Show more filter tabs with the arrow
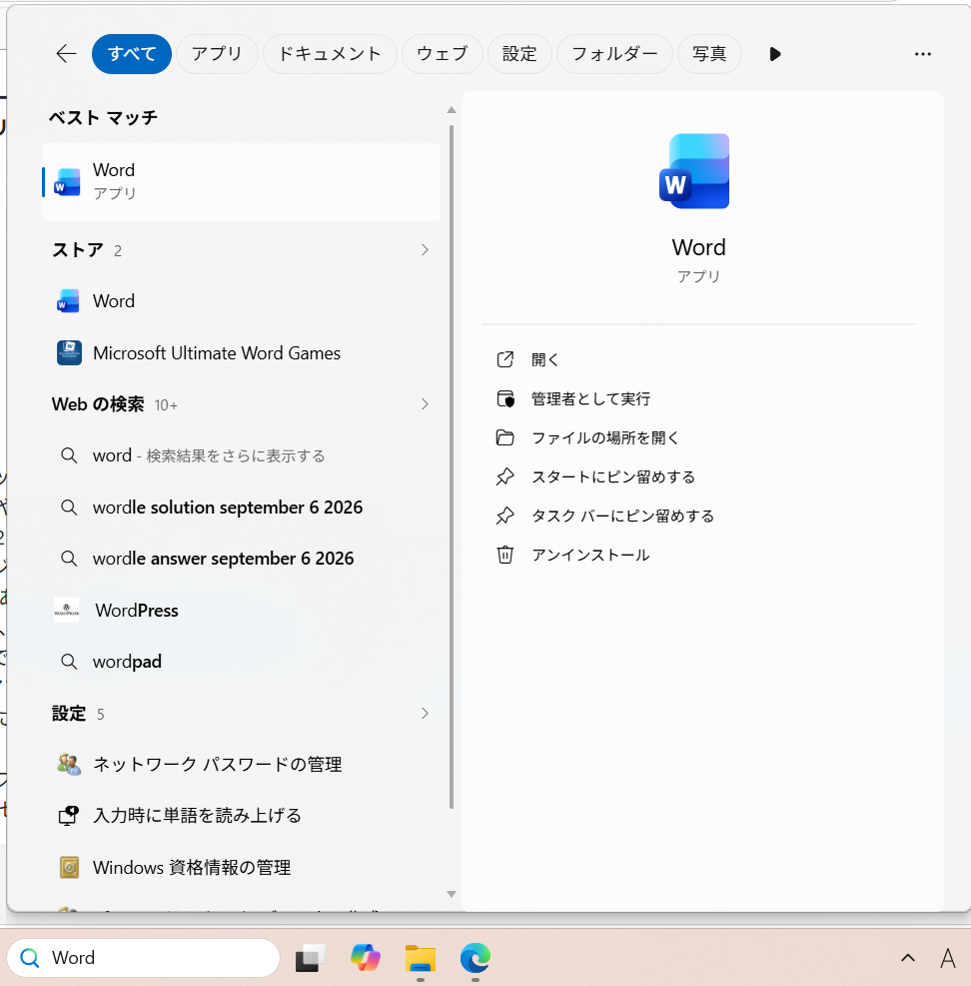This screenshot has height=986, width=971. (x=775, y=54)
